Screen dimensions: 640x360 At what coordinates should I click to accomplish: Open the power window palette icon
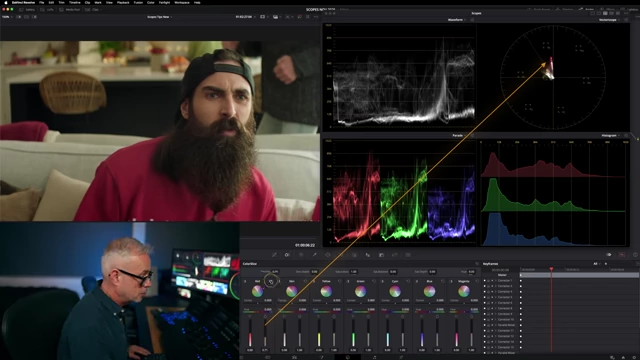(x=328, y=255)
